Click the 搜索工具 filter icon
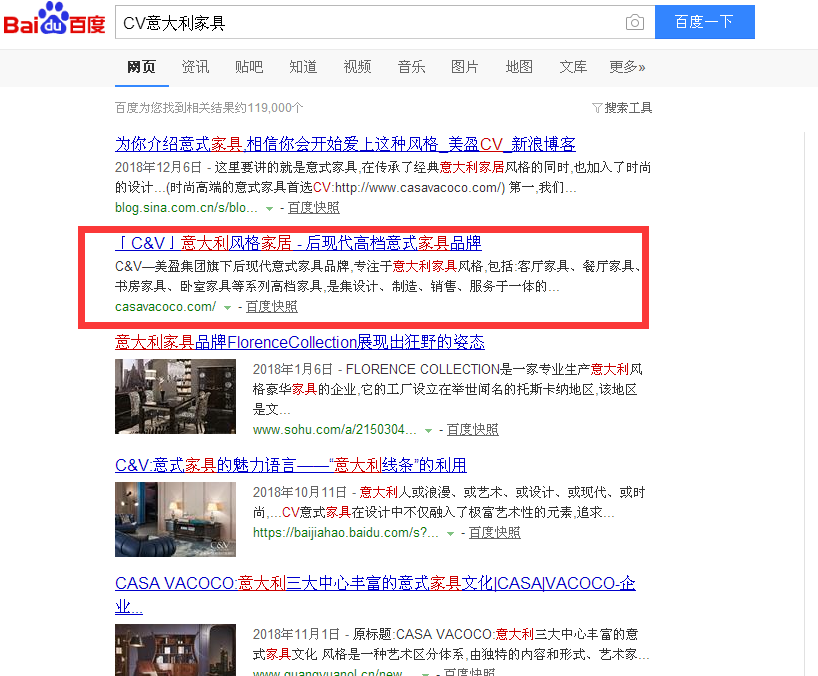Image resolution: width=818 pixels, height=676 pixels. (597, 108)
